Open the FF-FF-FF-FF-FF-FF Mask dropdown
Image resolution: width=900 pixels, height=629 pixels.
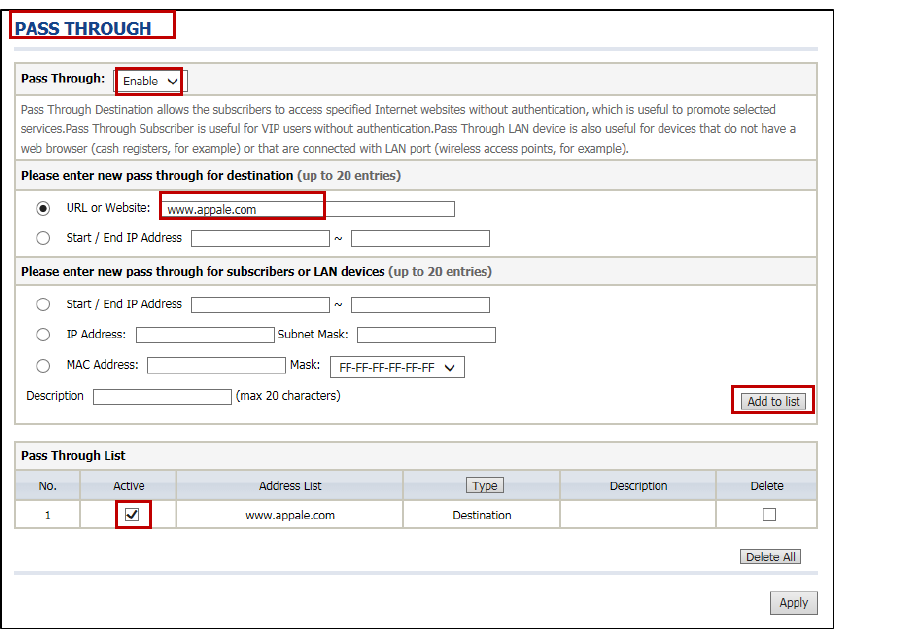[x=397, y=367]
